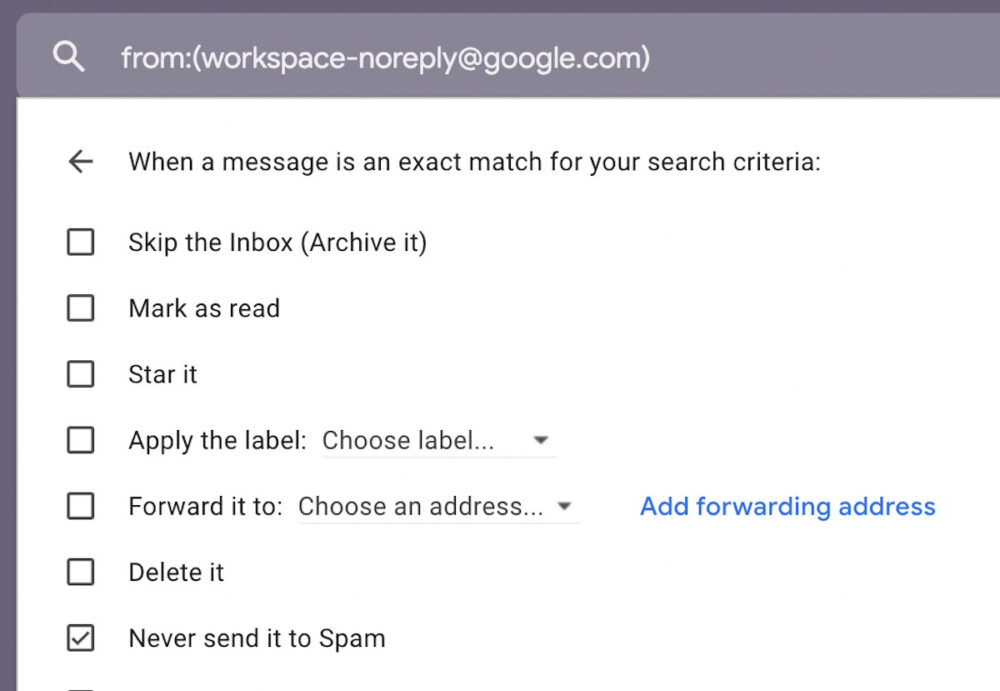
Task: Enable the 'Star it' filter action
Action: 80,374
